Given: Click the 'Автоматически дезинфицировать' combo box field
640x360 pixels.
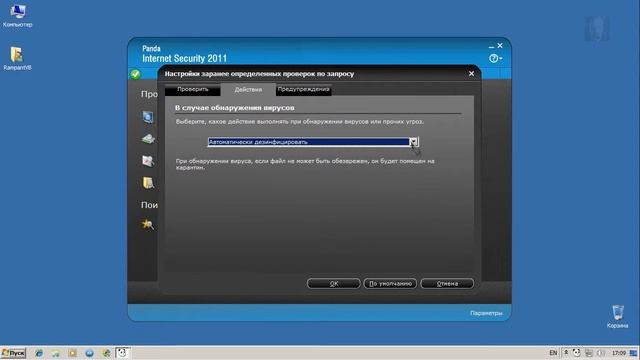Looking at the screenshot, I should (313, 142).
